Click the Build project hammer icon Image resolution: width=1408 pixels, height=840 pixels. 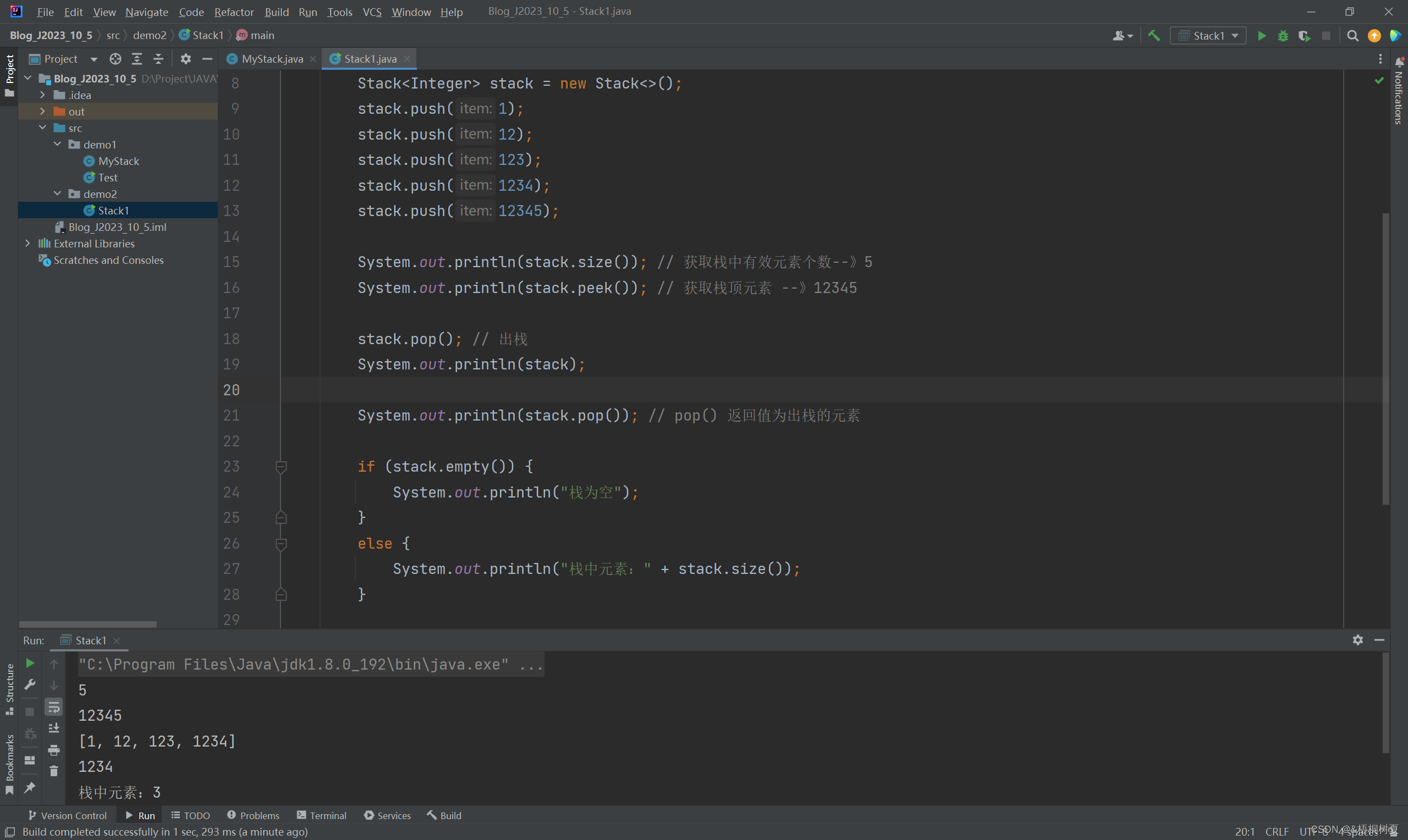pos(1153,36)
